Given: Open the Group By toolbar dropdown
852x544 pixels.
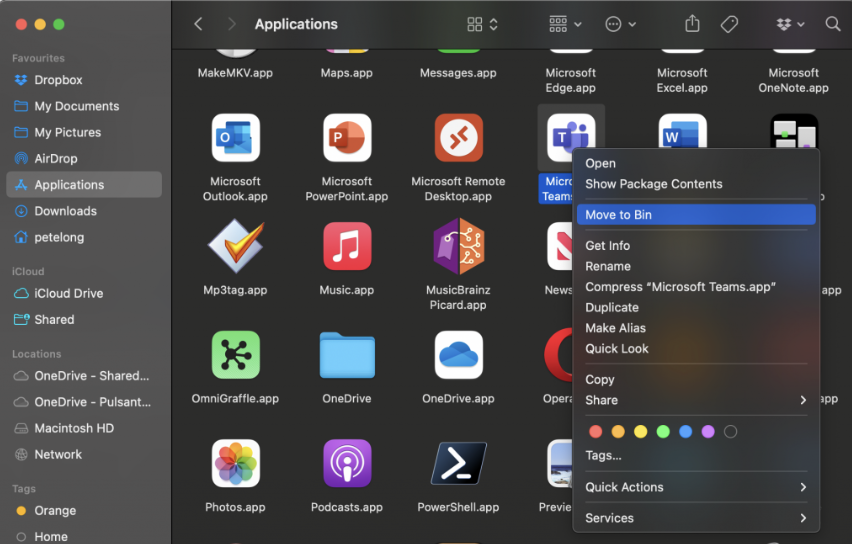Looking at the screenshot, I should (565, 24).
